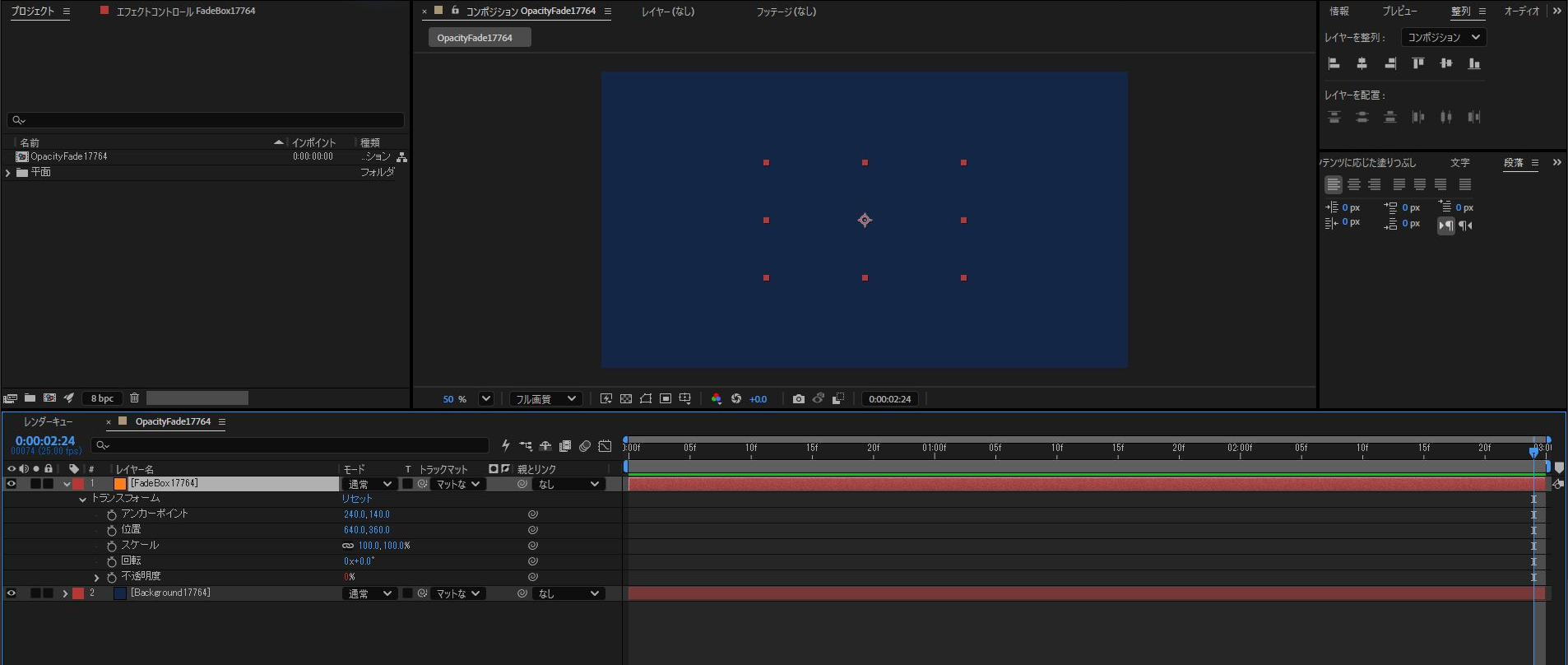The width and height of the screenshot is (1568, 665).
Task: Open the コンポジション align-to dropdown
Action: pyautogui.click(x=1444, y=37)
